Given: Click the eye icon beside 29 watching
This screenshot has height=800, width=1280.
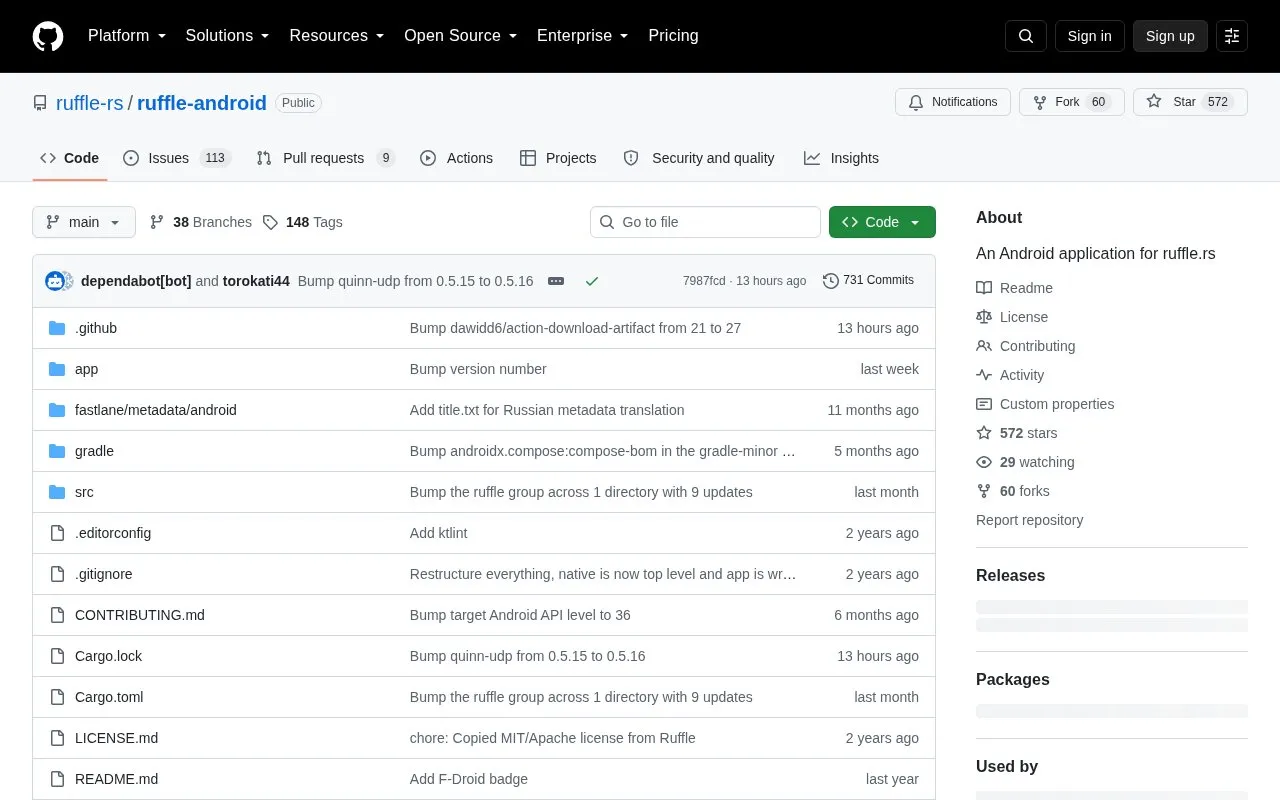Looking at the screenshot, I should (984, 462).
